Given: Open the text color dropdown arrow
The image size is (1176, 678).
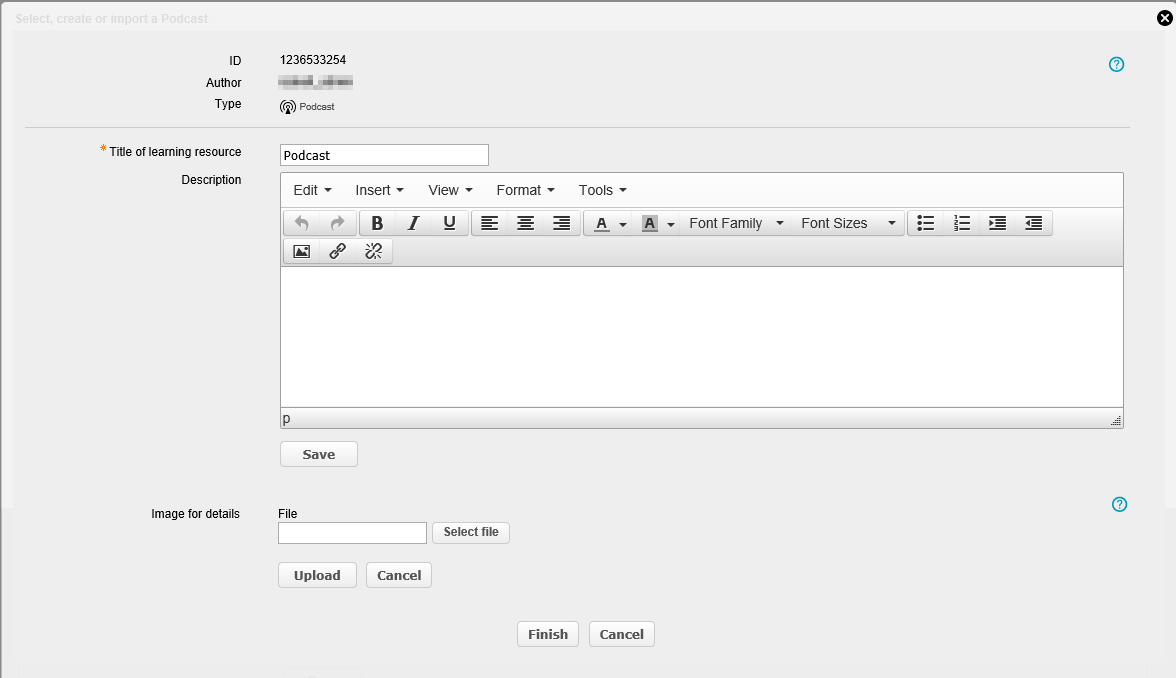Looking at the screenshot, I should coord(623,224).
